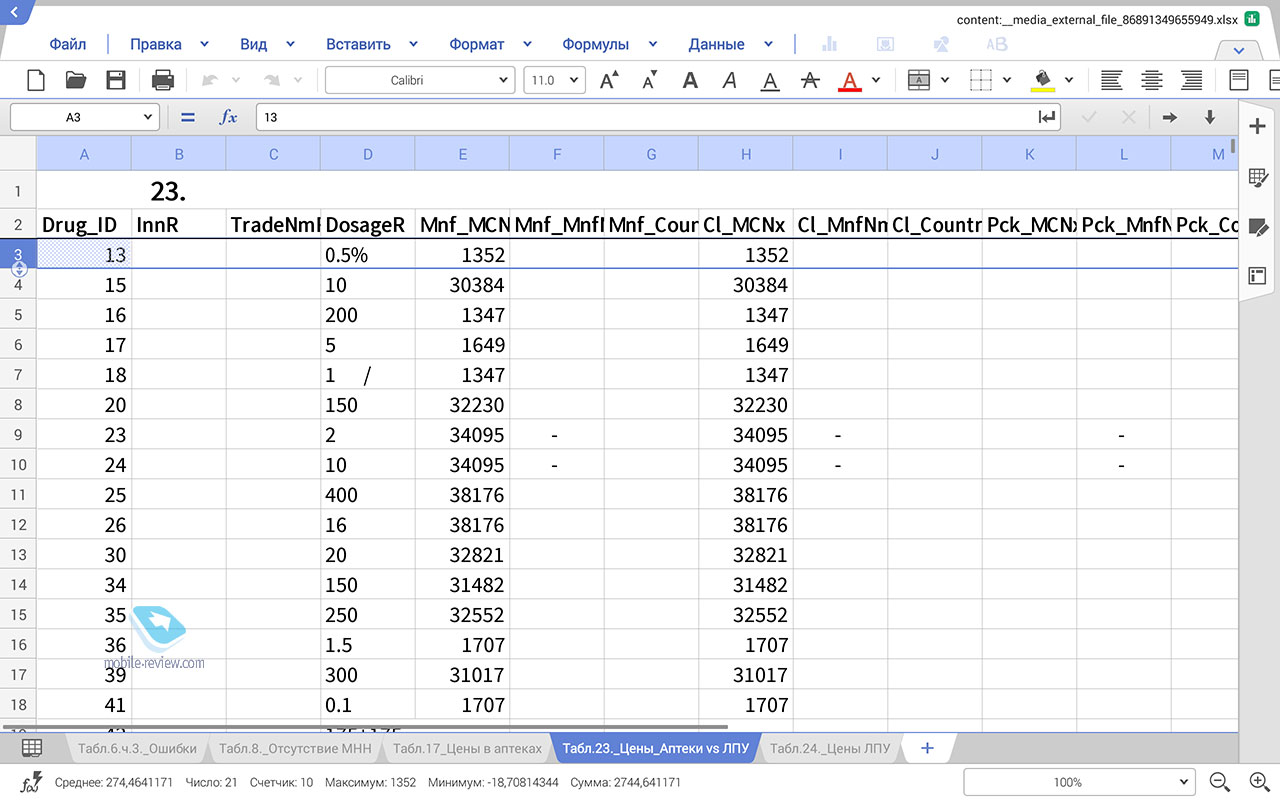Click the Drug_ID header cell
This screenshot has width=1280, height=800.
84,225
